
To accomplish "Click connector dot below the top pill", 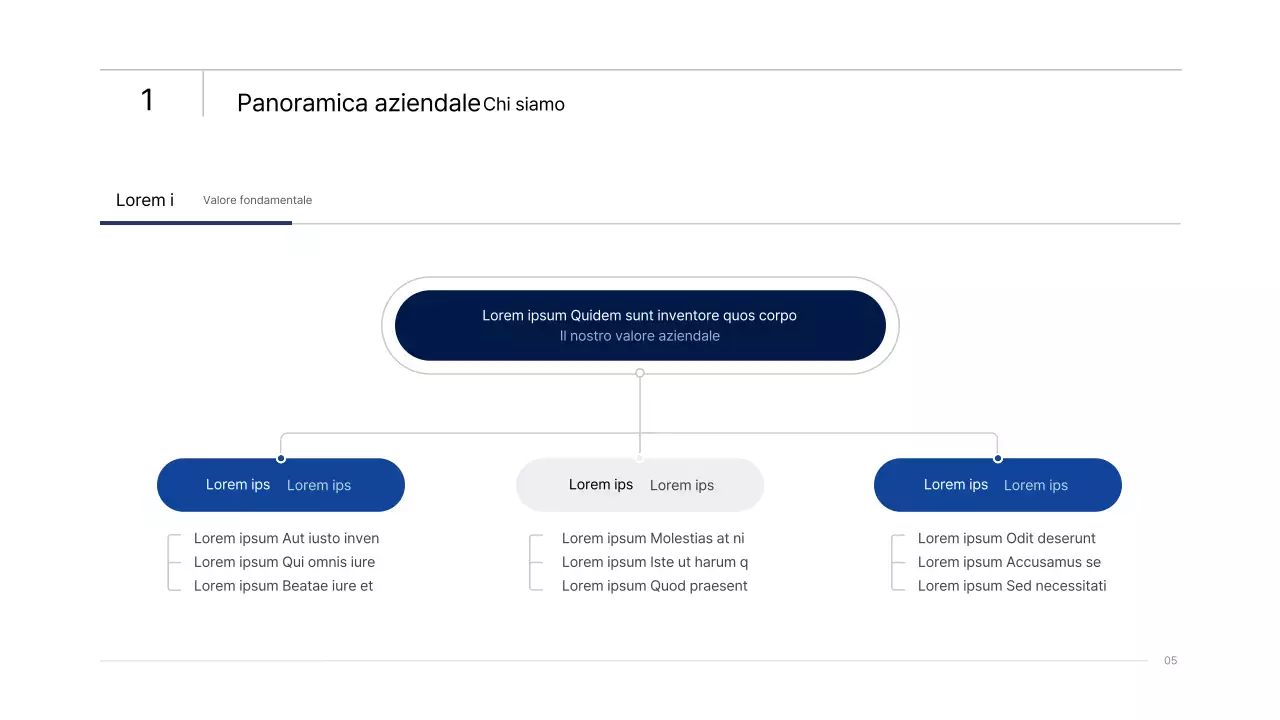I will pyautogui.click(x=640, y=373).
